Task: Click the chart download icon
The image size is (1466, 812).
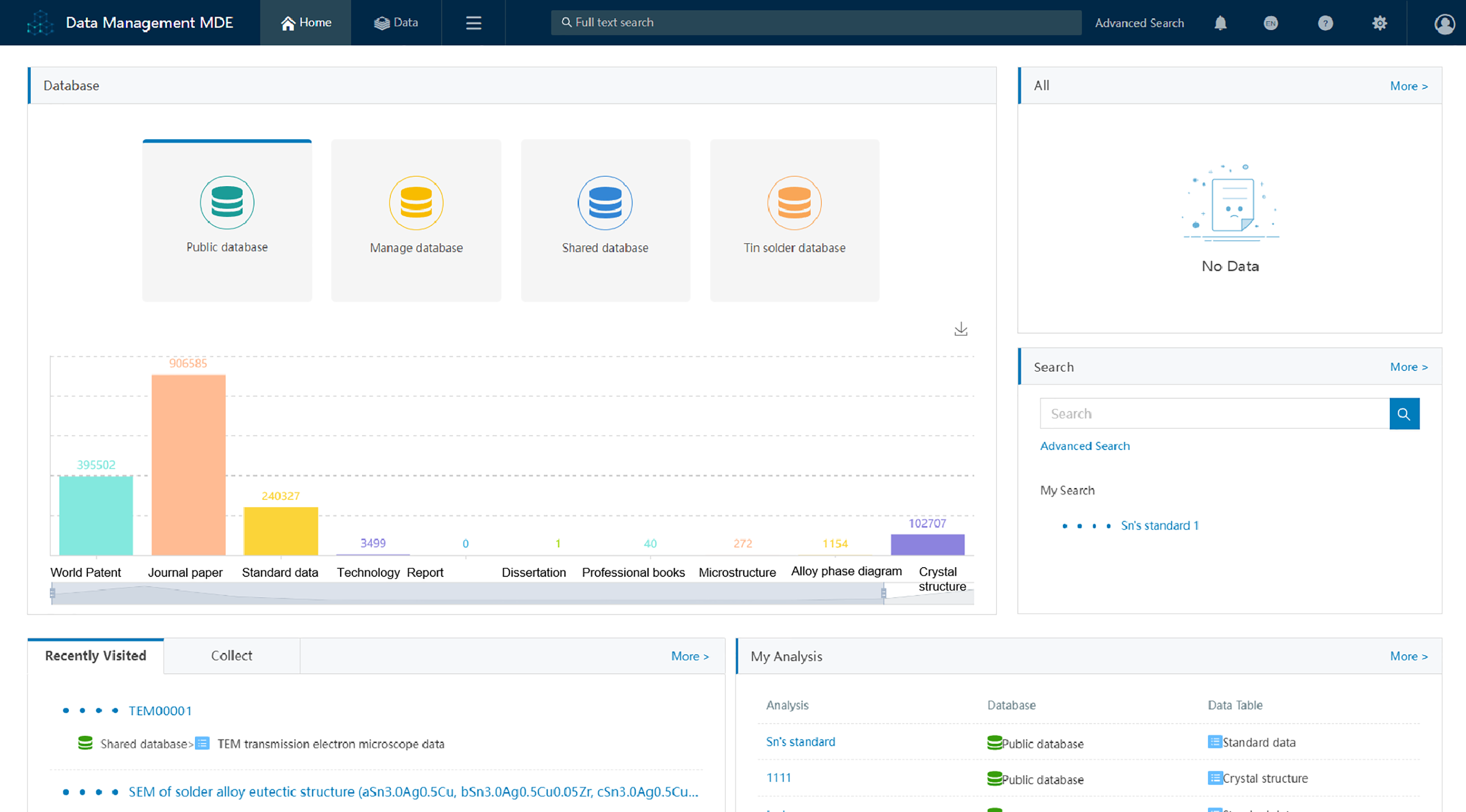Action: pyautogui.click(x=961, y=329)
